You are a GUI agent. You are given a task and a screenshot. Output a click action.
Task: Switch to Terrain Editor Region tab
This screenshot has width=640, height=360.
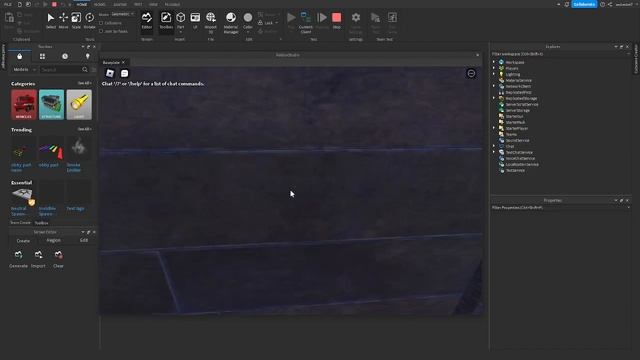pos(53,240)
